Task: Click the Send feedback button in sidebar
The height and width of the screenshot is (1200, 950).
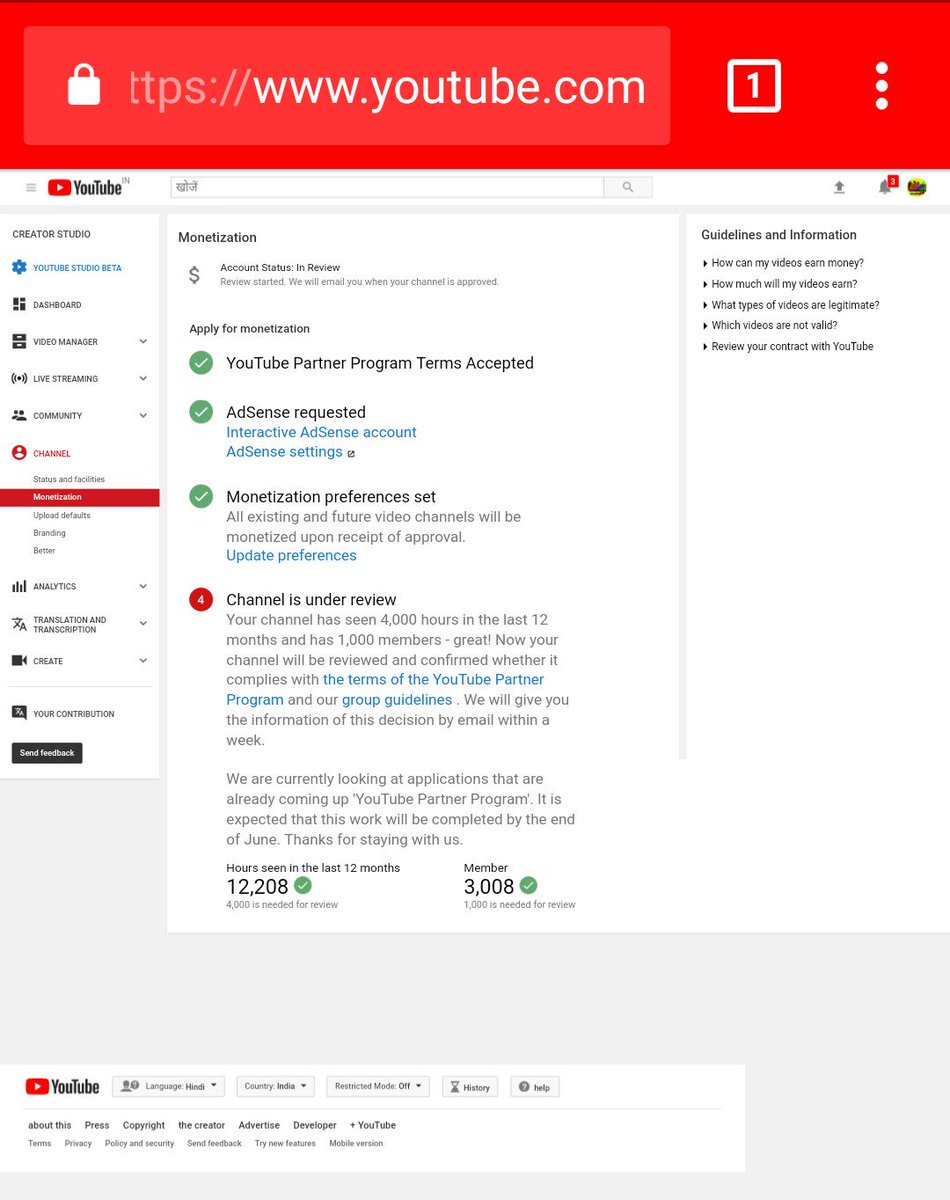Action: point(47,753)
